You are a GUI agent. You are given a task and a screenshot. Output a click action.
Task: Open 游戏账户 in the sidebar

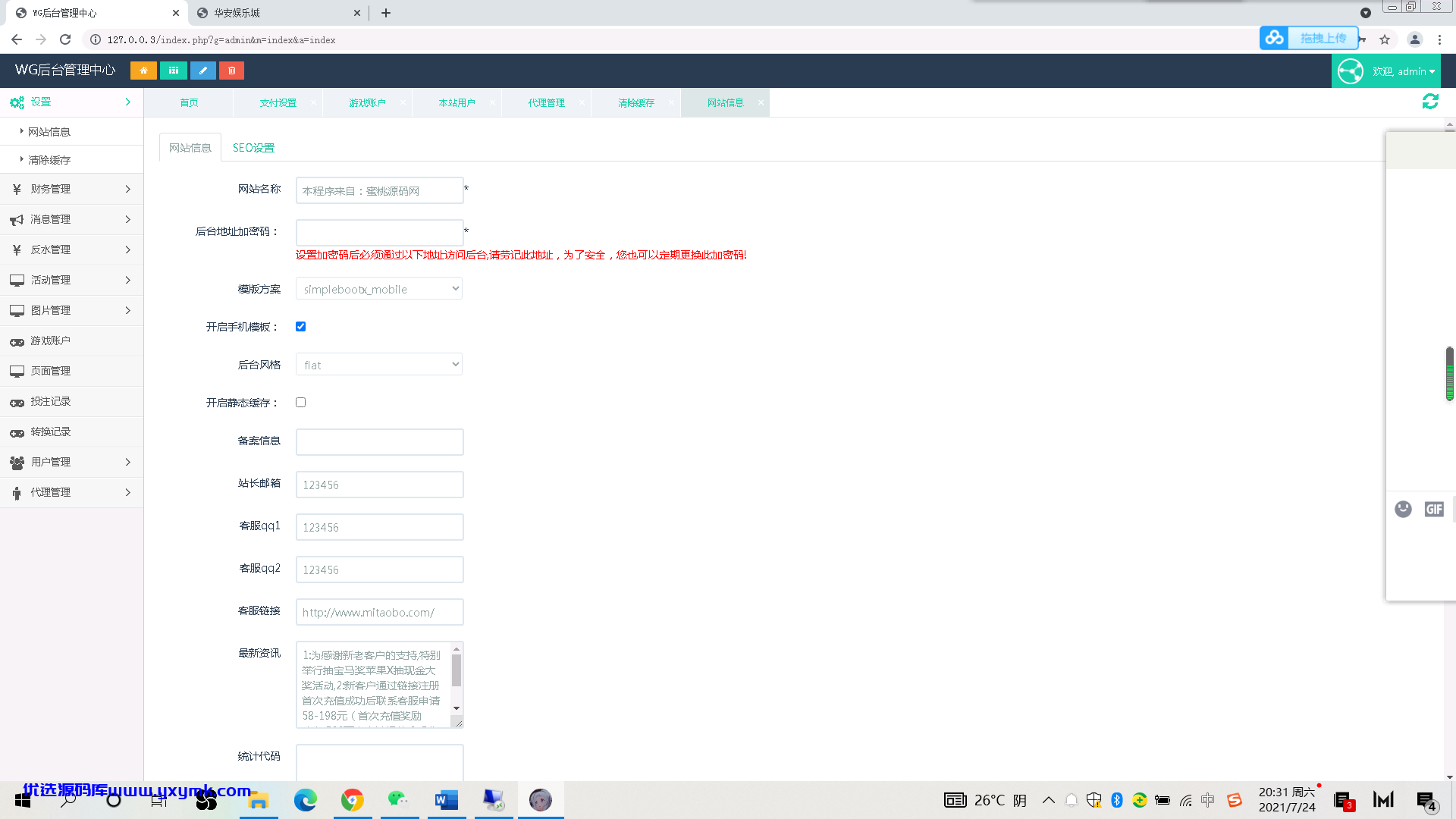[72, 340]
